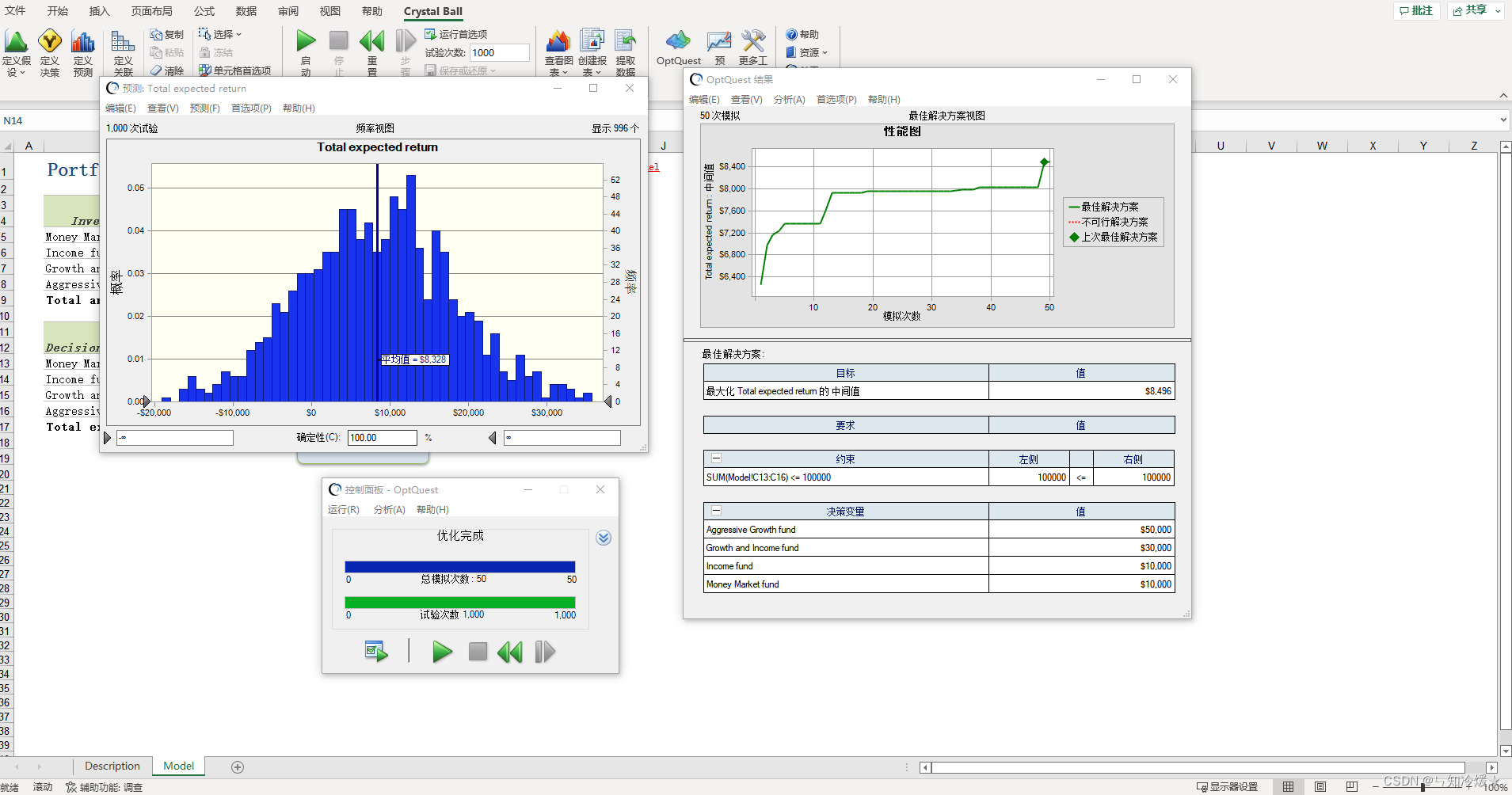This screenshot has height=795, width=1512.
Task: Open Cell Preferences (单元格首选项) in ribbon
Action: click(x=234, y=70)
